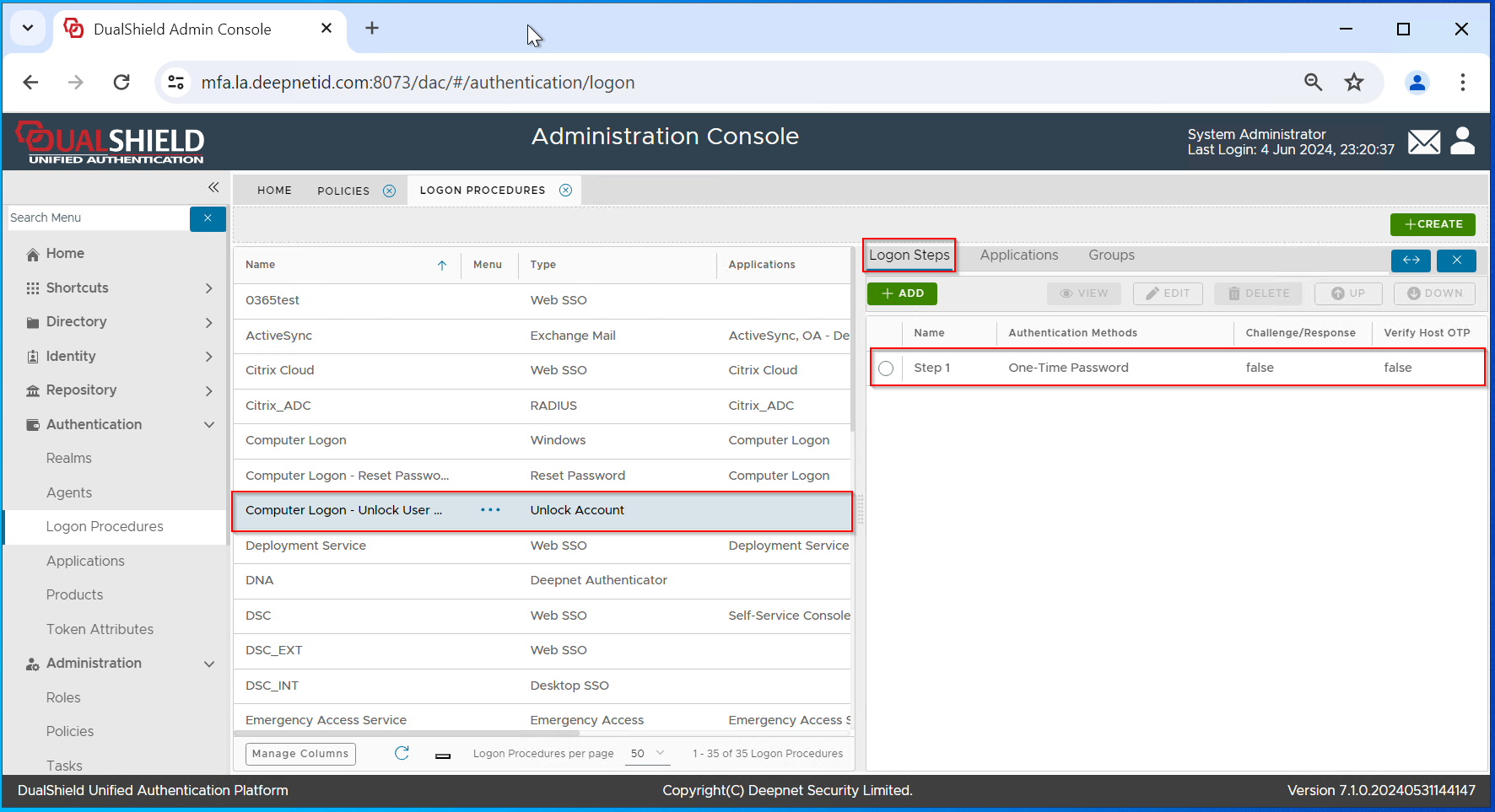This screenshot has width=1495, height=812.
Task: Collapse the Authentication menu section
Action: (208, 425)
